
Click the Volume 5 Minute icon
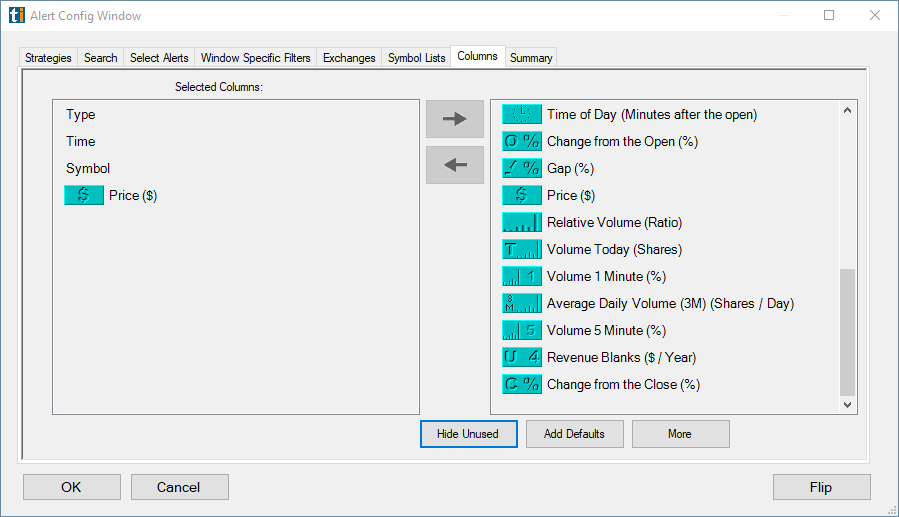pyautogui.click(x=522, y=330)
